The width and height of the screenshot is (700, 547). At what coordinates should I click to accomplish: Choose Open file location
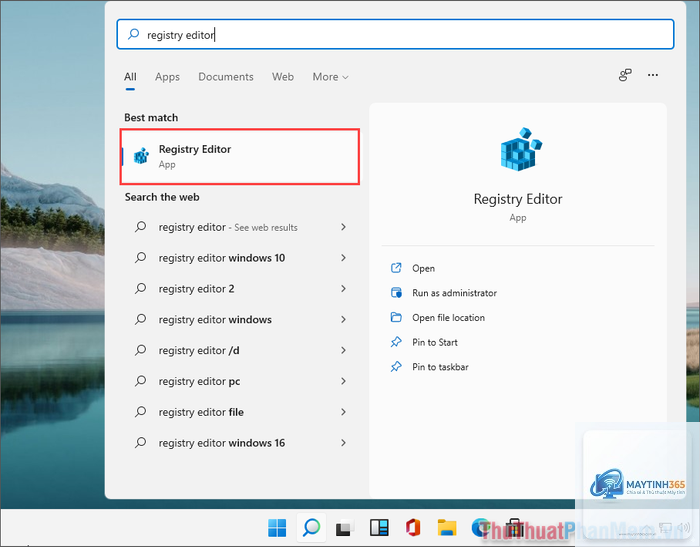pos(448,317)
